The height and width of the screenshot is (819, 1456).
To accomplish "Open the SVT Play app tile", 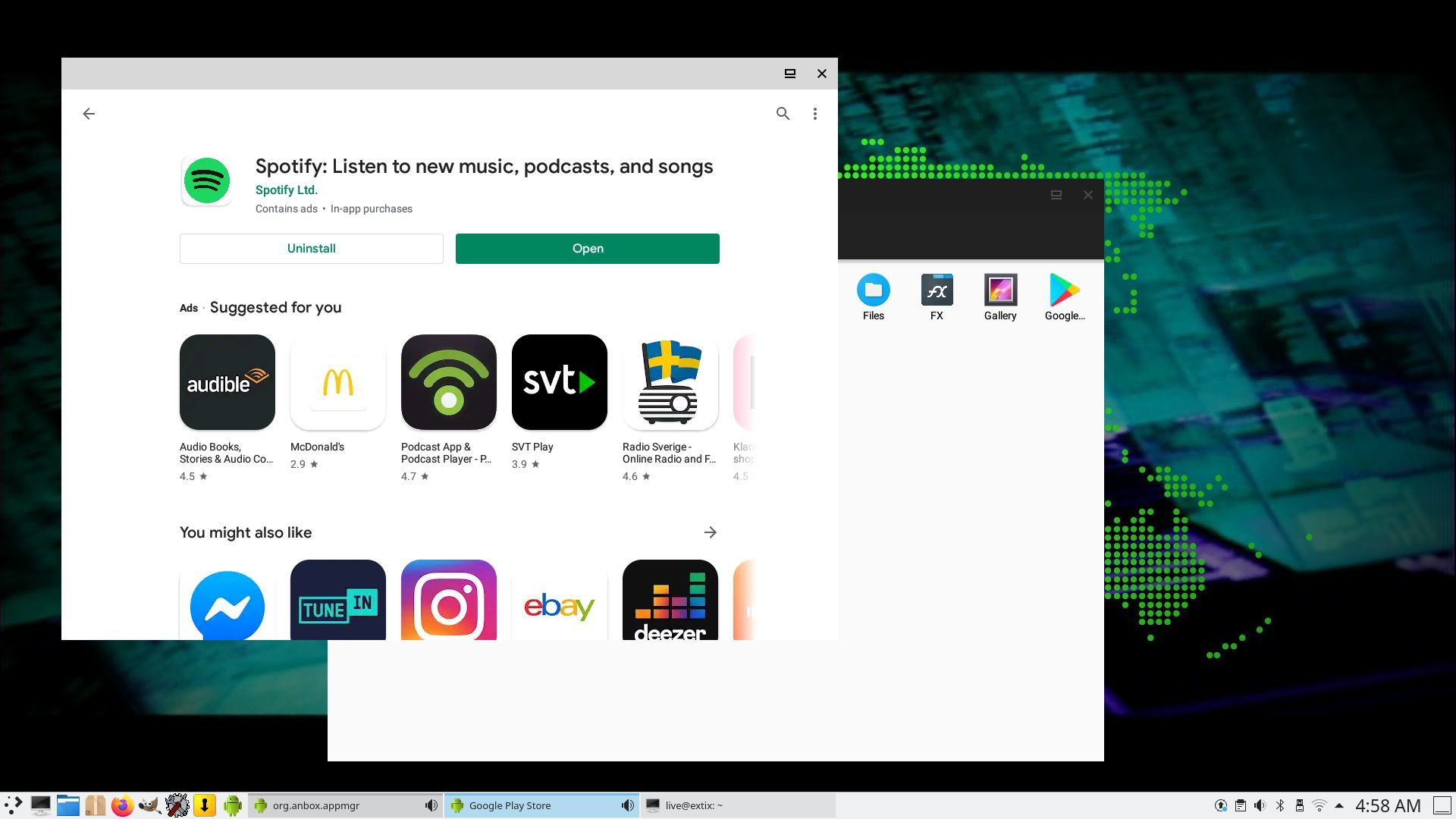I will 560,382.
